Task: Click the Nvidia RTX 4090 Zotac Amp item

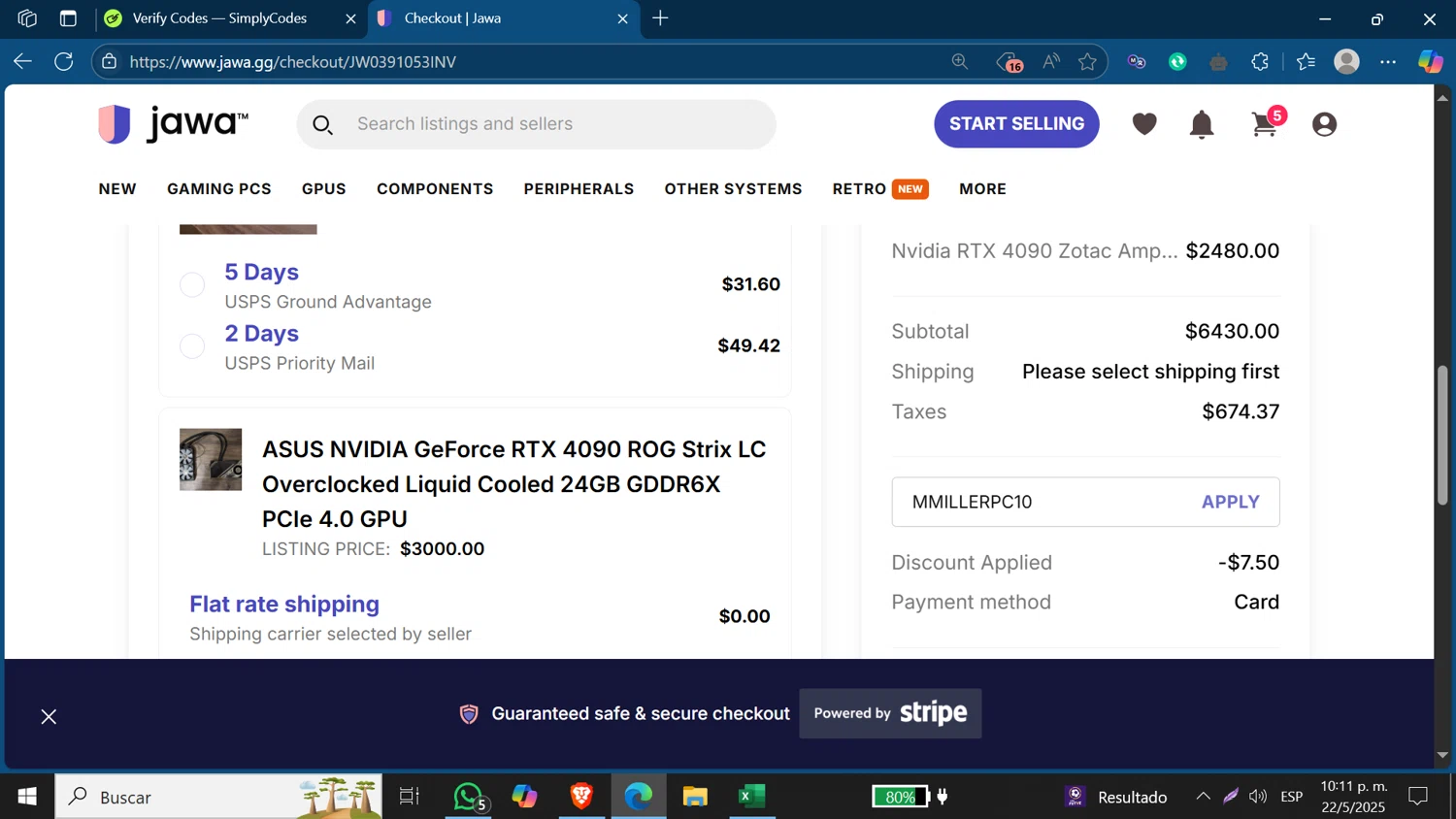Action: (x=1035, y=250)
